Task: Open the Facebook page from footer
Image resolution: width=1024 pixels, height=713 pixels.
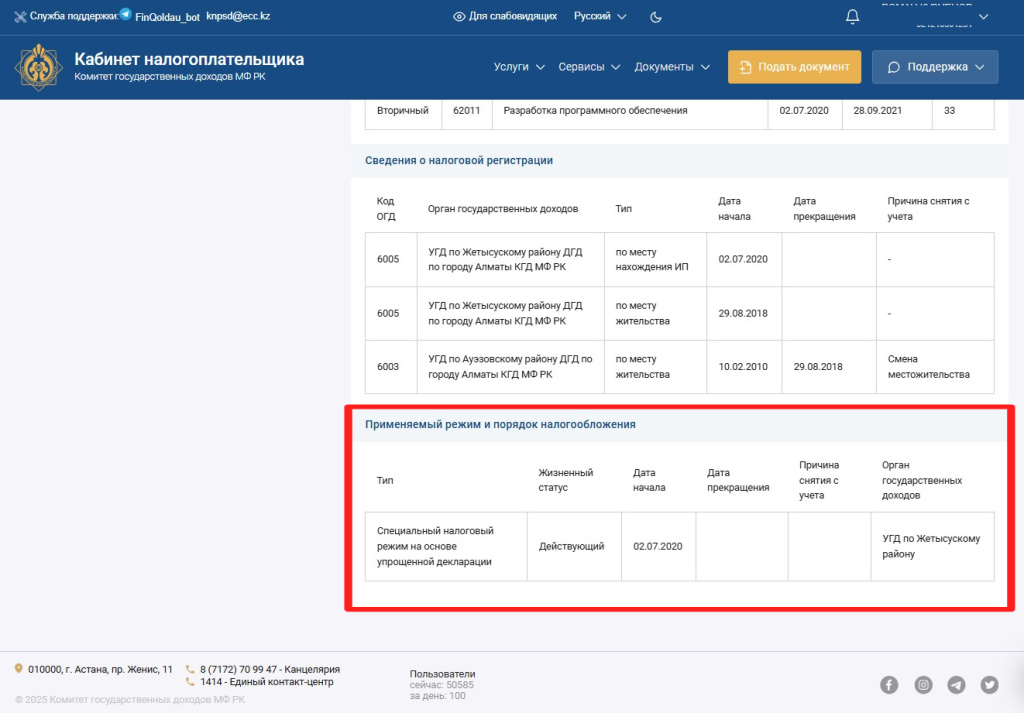Action: click(x=889, y=685)
